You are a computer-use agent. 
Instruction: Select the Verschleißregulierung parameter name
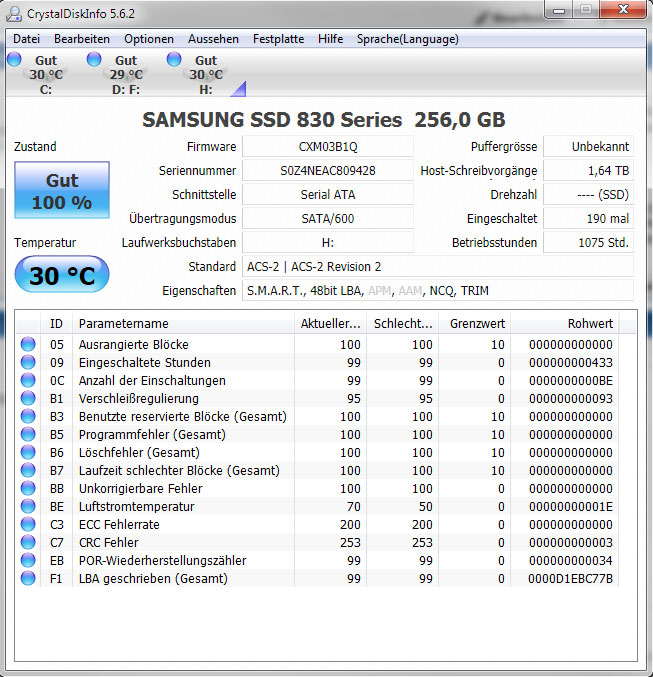(139, 399)
